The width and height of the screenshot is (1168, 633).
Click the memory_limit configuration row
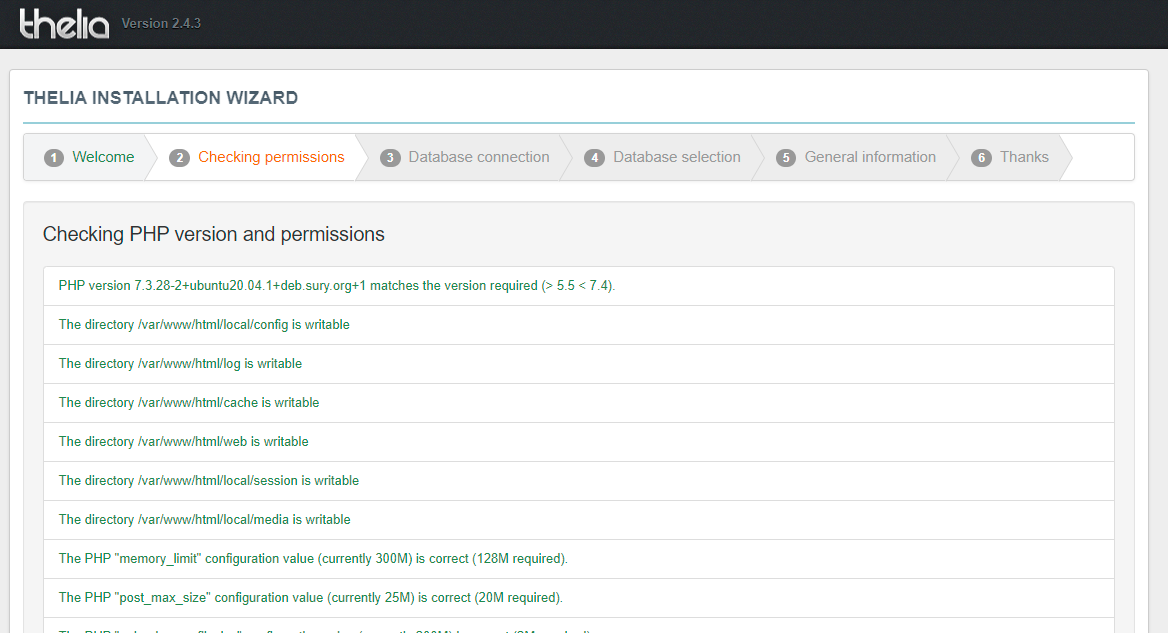pyautogui.click(x=578, y=559)
